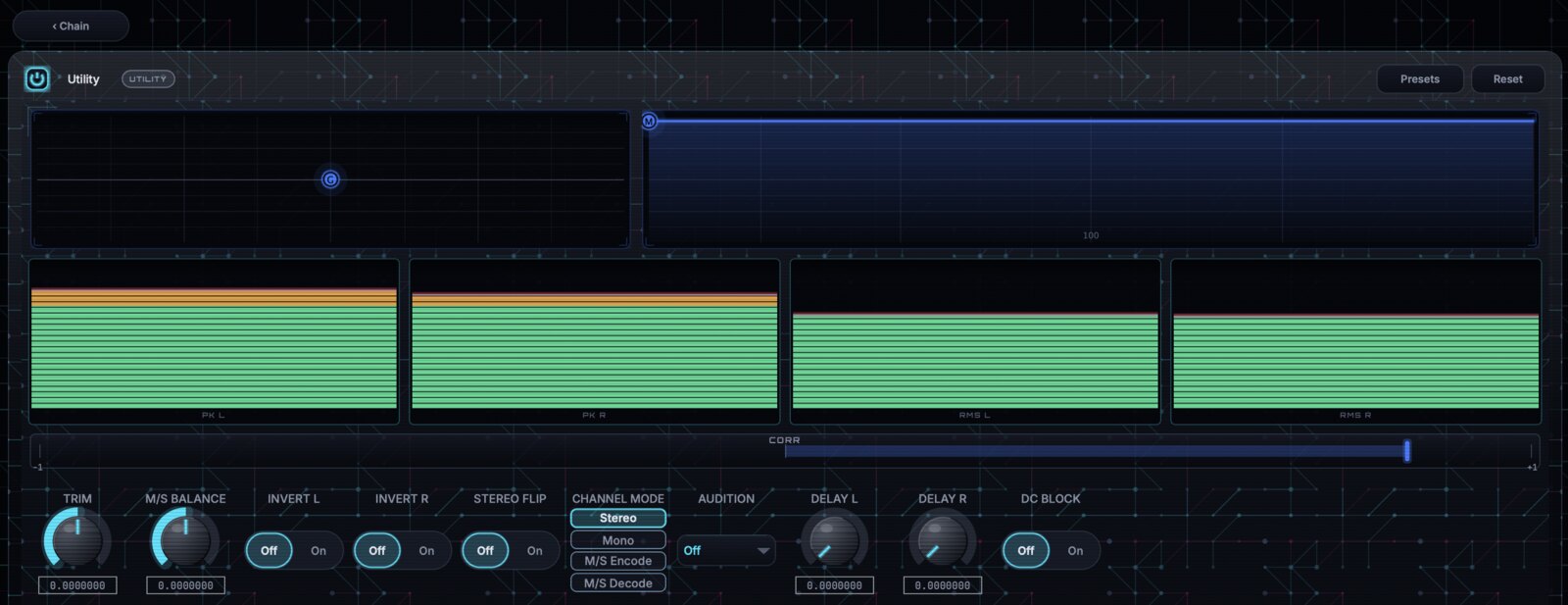
Task: Click the Trim knob
Action: click(x=77, y=540)
